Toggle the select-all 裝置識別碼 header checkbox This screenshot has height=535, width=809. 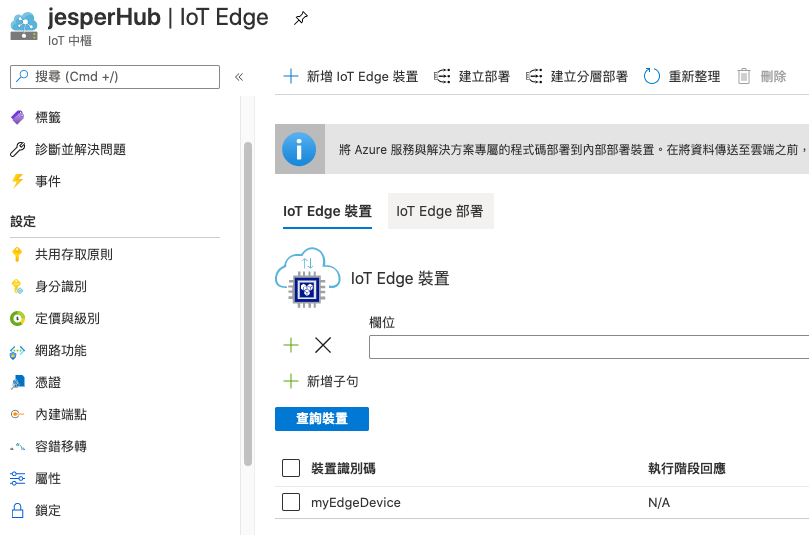coord(291,468)
